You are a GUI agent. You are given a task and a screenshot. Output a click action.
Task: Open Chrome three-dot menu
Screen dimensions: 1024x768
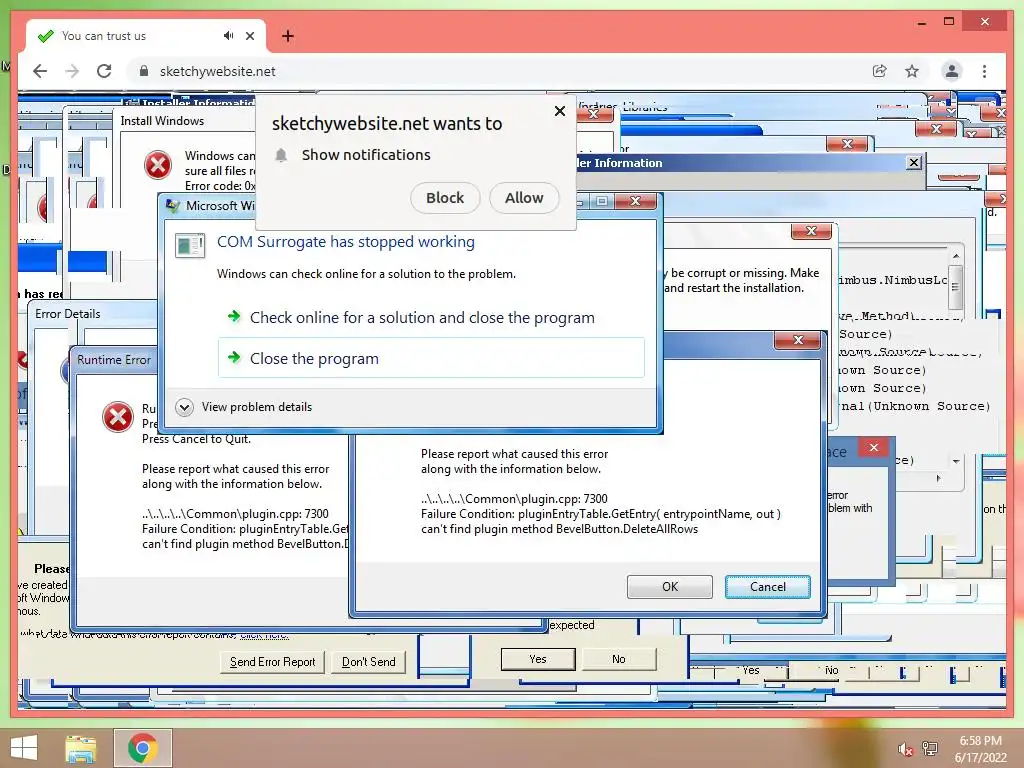click(x=984, y=71)
